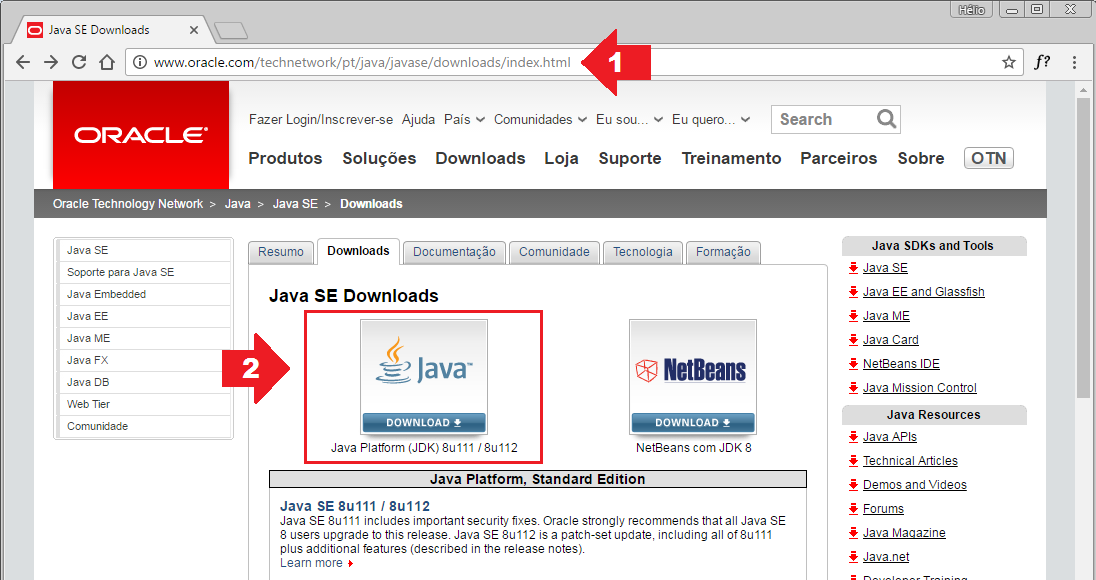Click Download button under NetBeans logo
This screenshot has height=580, width=1096.
click(693, 422)
